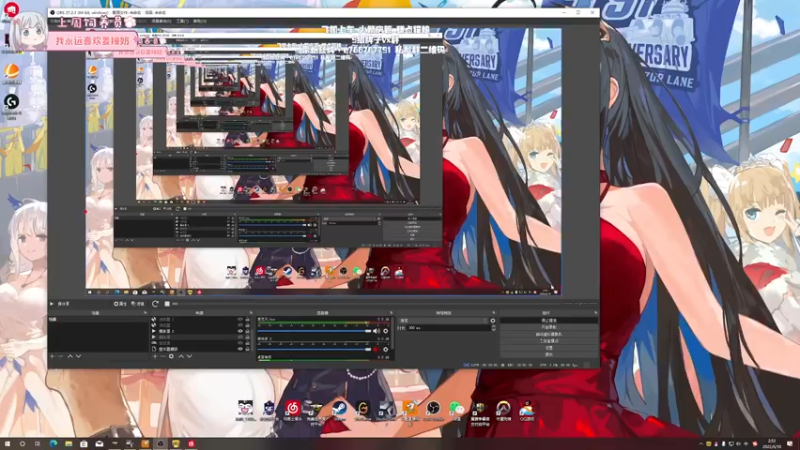Open File Explorer from the taskbar
The image size is (800, 450).
coord(68,444)
